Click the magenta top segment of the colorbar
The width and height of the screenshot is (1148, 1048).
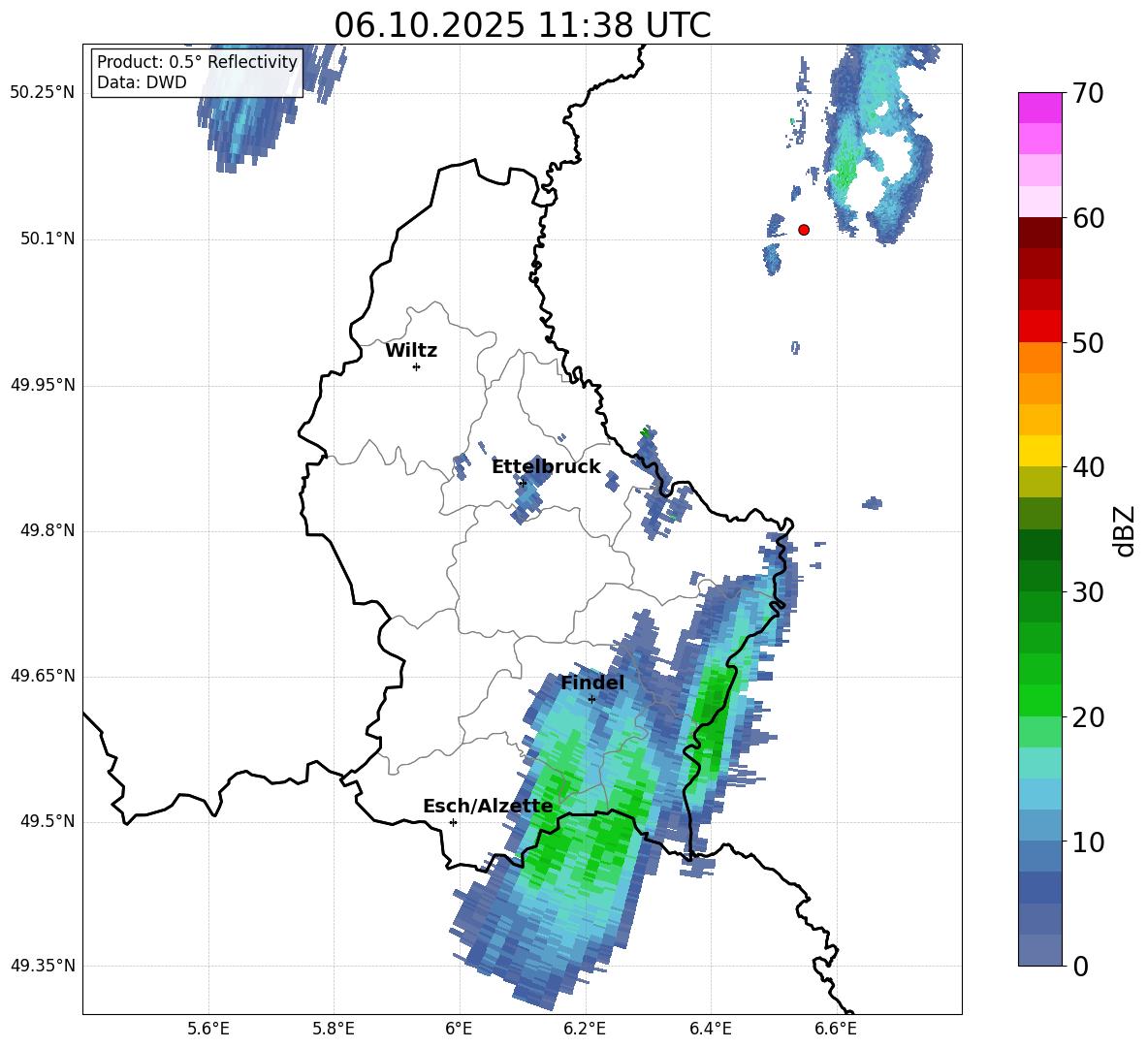pyautogui.click(x=1039, y=108)
